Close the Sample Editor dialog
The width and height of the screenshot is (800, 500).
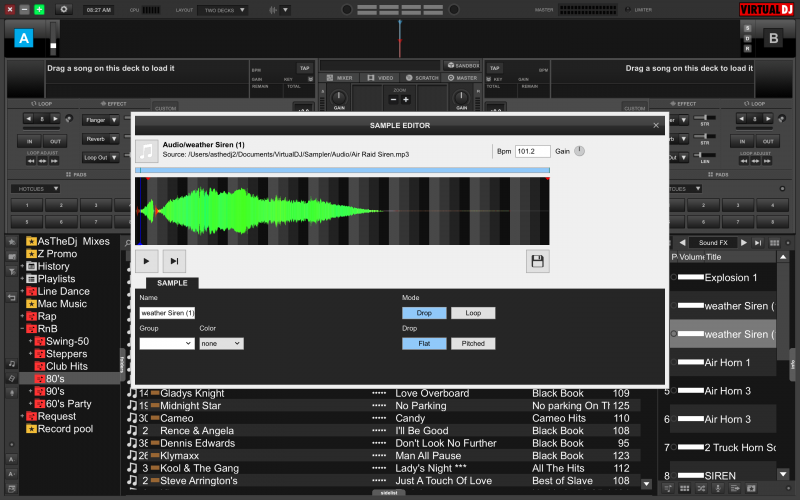[656, 126]
